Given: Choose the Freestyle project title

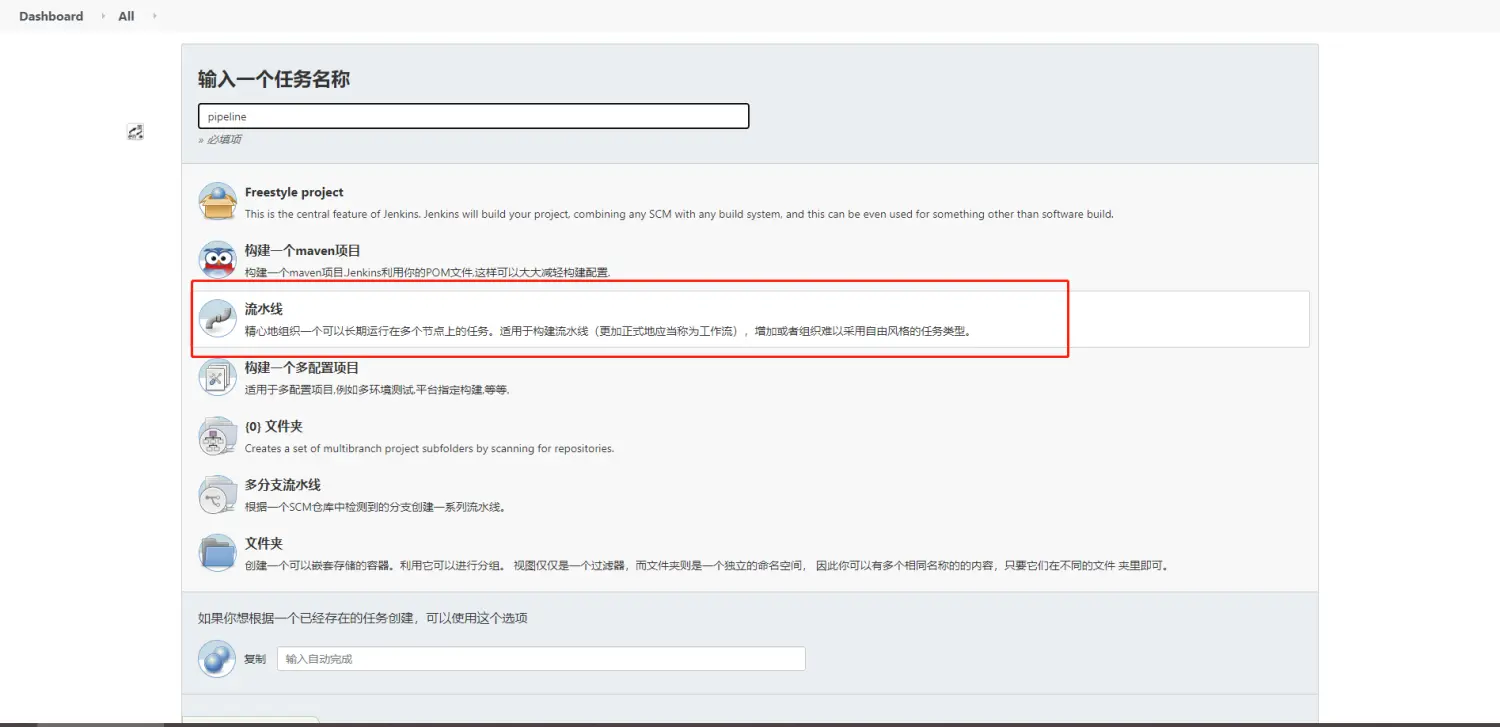Looking at the screenshot, I should 294,192.
